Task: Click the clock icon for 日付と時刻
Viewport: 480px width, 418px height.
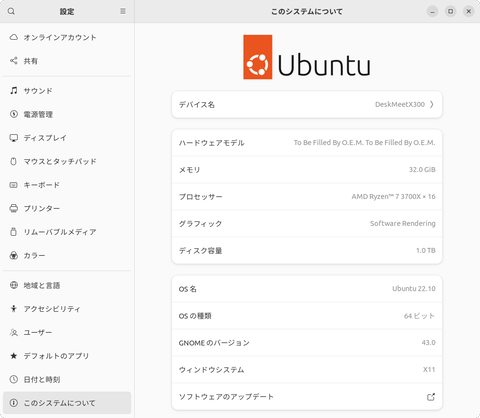Action: 13,379
